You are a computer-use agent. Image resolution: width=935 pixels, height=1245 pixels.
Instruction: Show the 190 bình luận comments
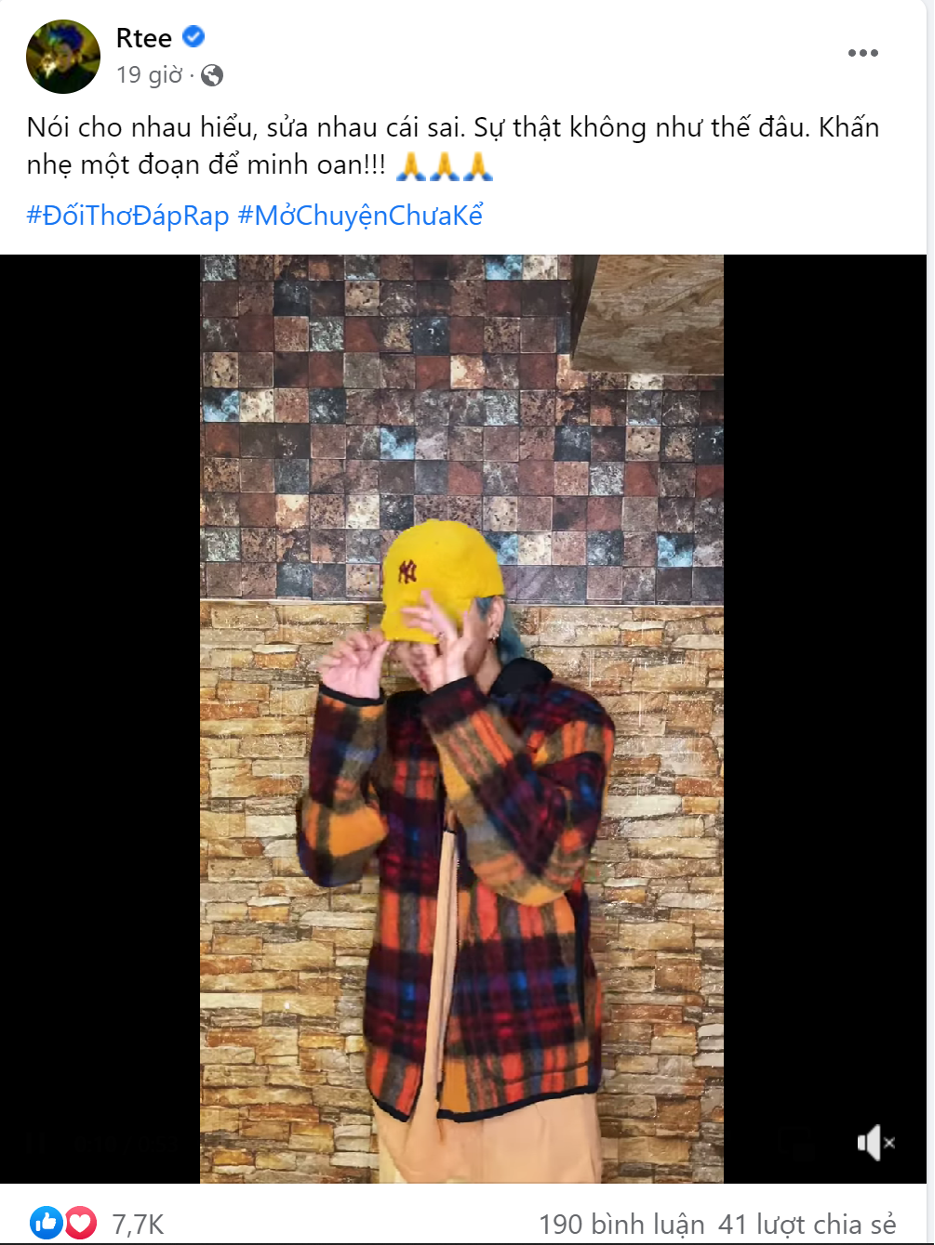click(621, 1224)
